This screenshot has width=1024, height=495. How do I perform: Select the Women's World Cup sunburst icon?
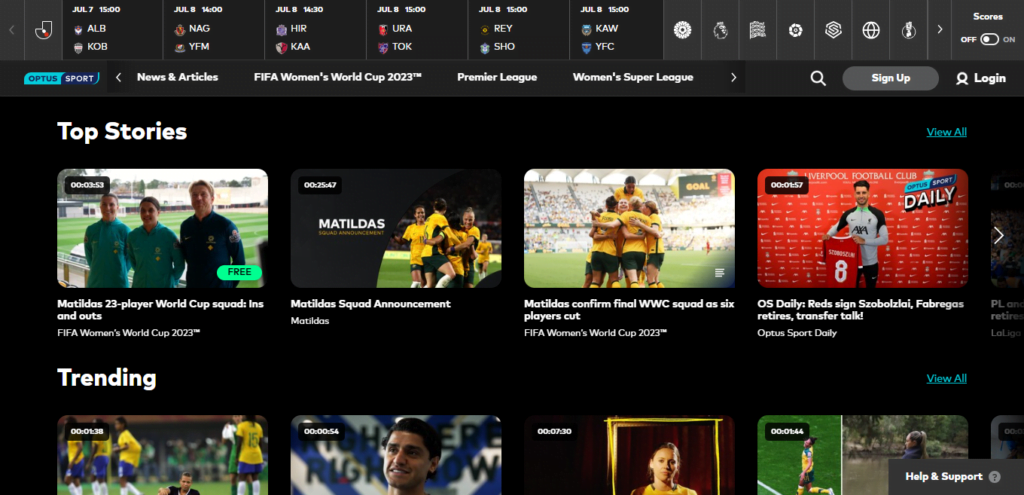[x=682, y=30]
